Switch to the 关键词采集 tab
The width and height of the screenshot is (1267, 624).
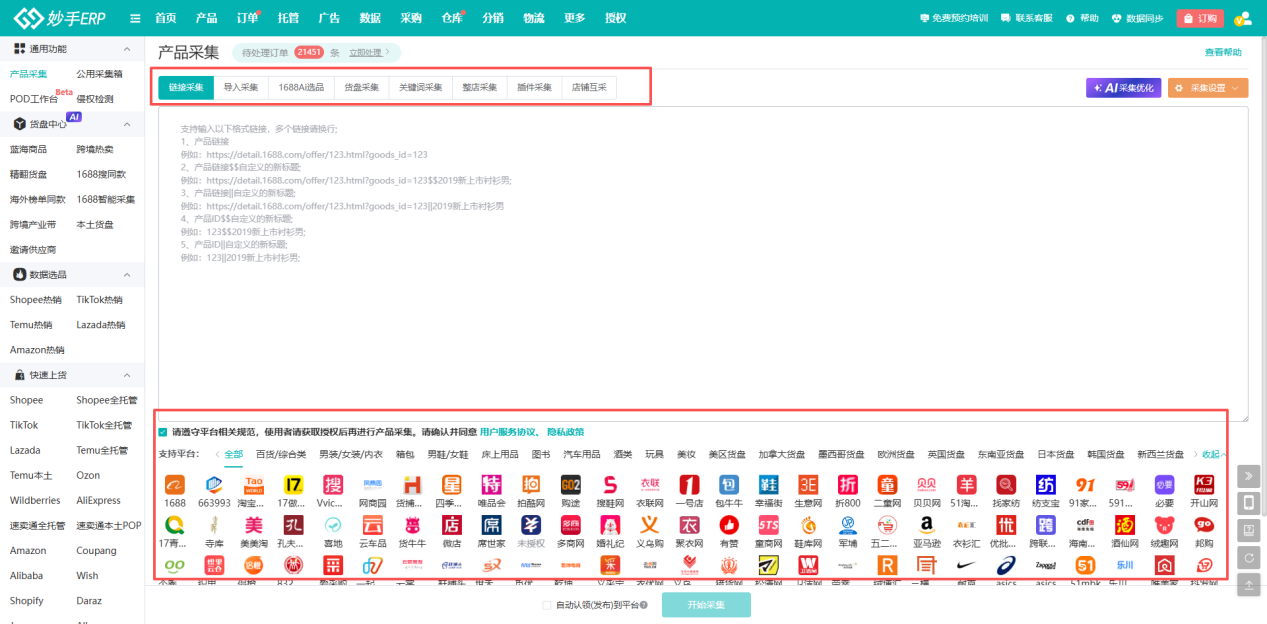pos(420,88)
